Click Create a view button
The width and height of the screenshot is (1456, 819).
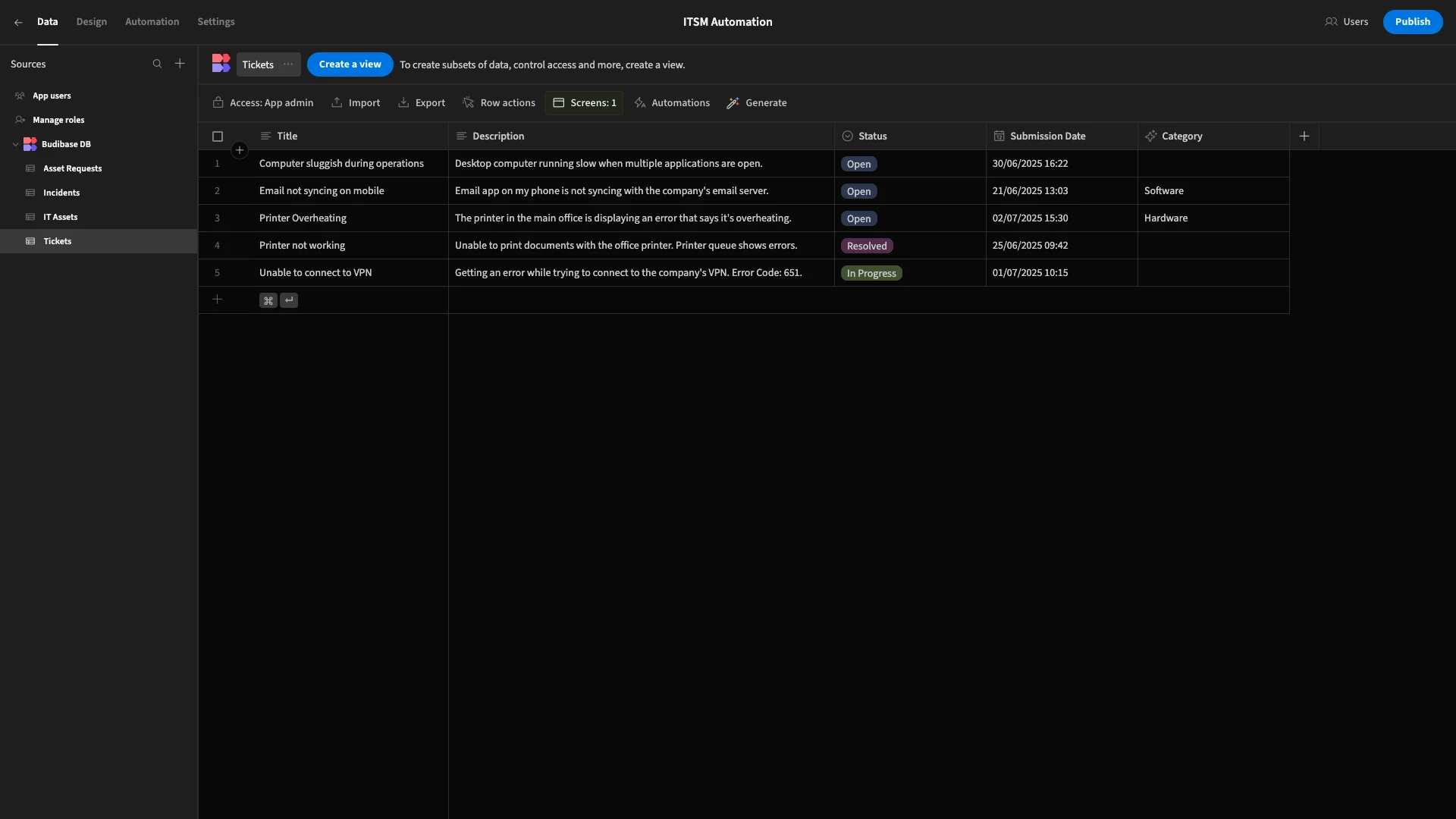click(x=350, y=64)
